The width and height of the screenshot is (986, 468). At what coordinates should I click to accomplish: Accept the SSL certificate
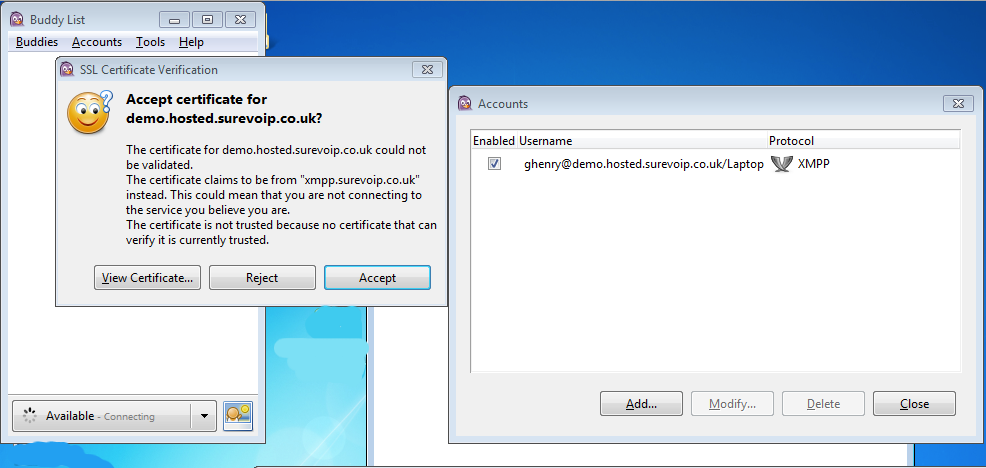click(x=377, y=277)
